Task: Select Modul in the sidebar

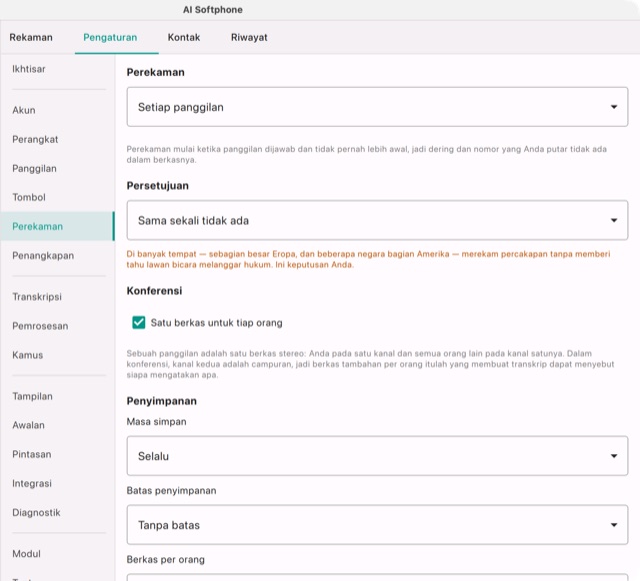Action: (57, 554)
